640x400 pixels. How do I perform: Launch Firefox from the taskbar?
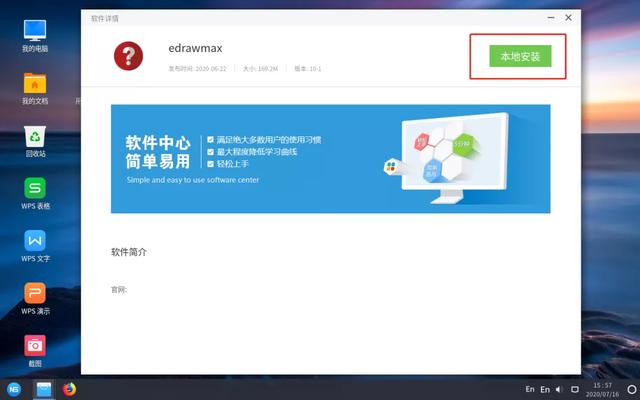tap(69, 389)
